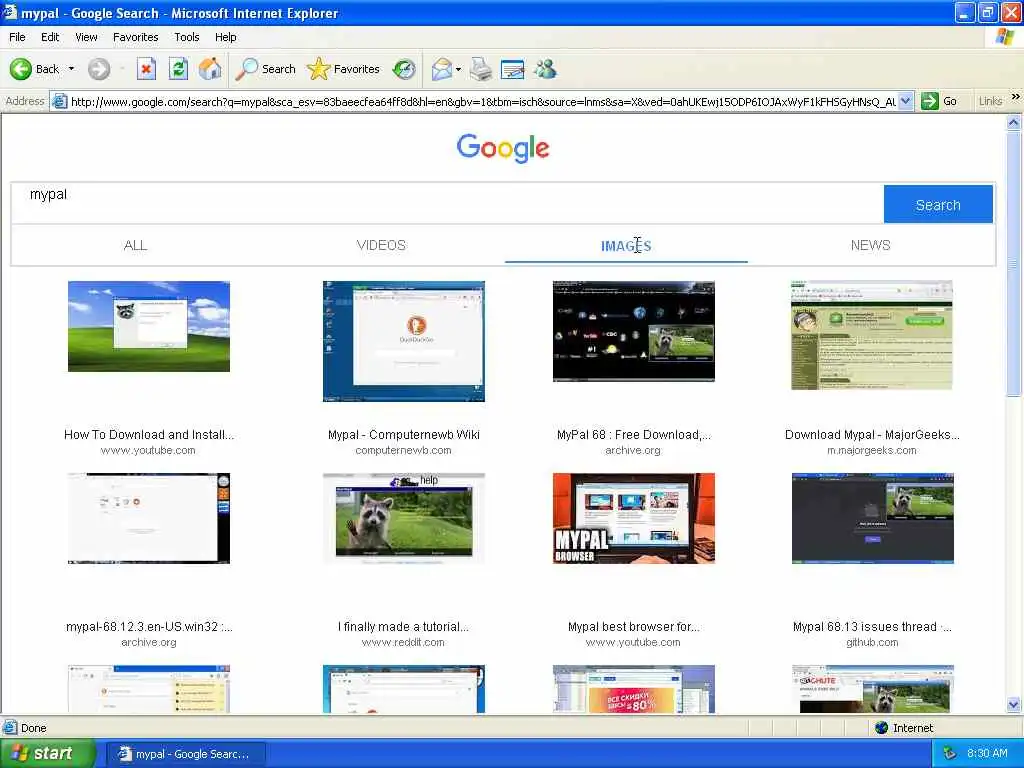Open the View menu
Image resolution: width=1024 pixels, height=768 pixels.
[86, 37]
